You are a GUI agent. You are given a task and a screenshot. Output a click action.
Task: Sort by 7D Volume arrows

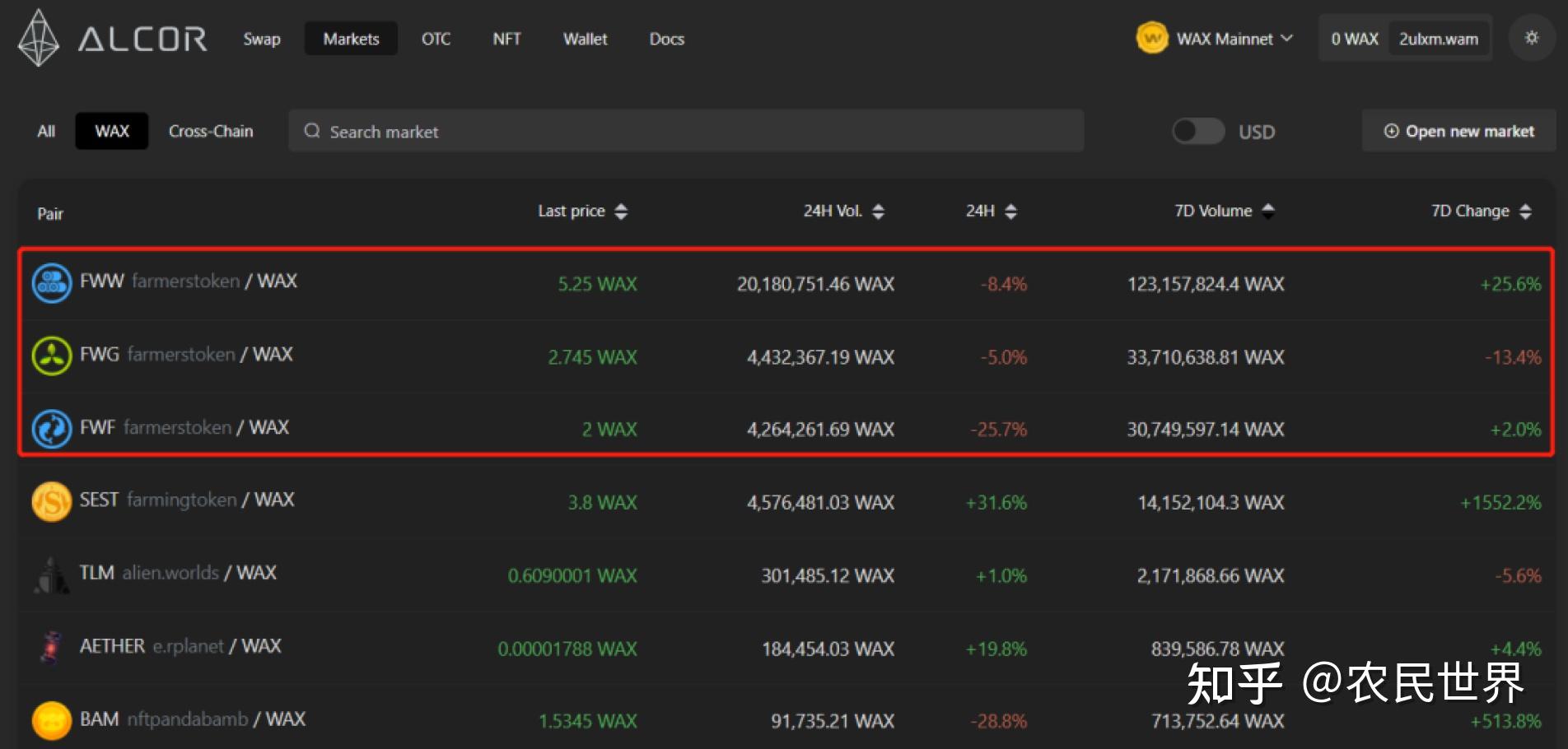[1268, 212]
